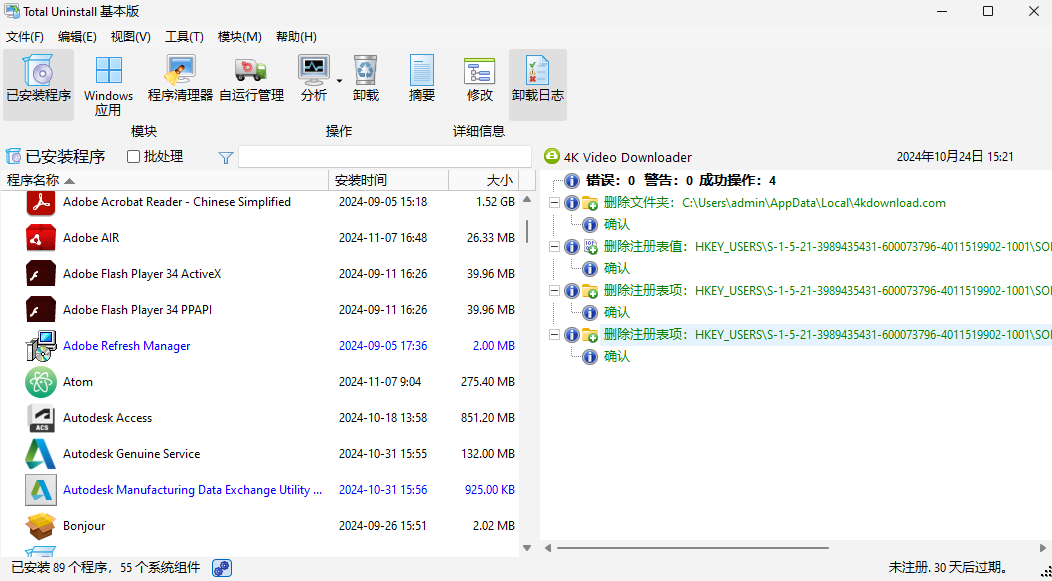Click the 未注册. 30 天后过期 status text

(x=948, y=568)
